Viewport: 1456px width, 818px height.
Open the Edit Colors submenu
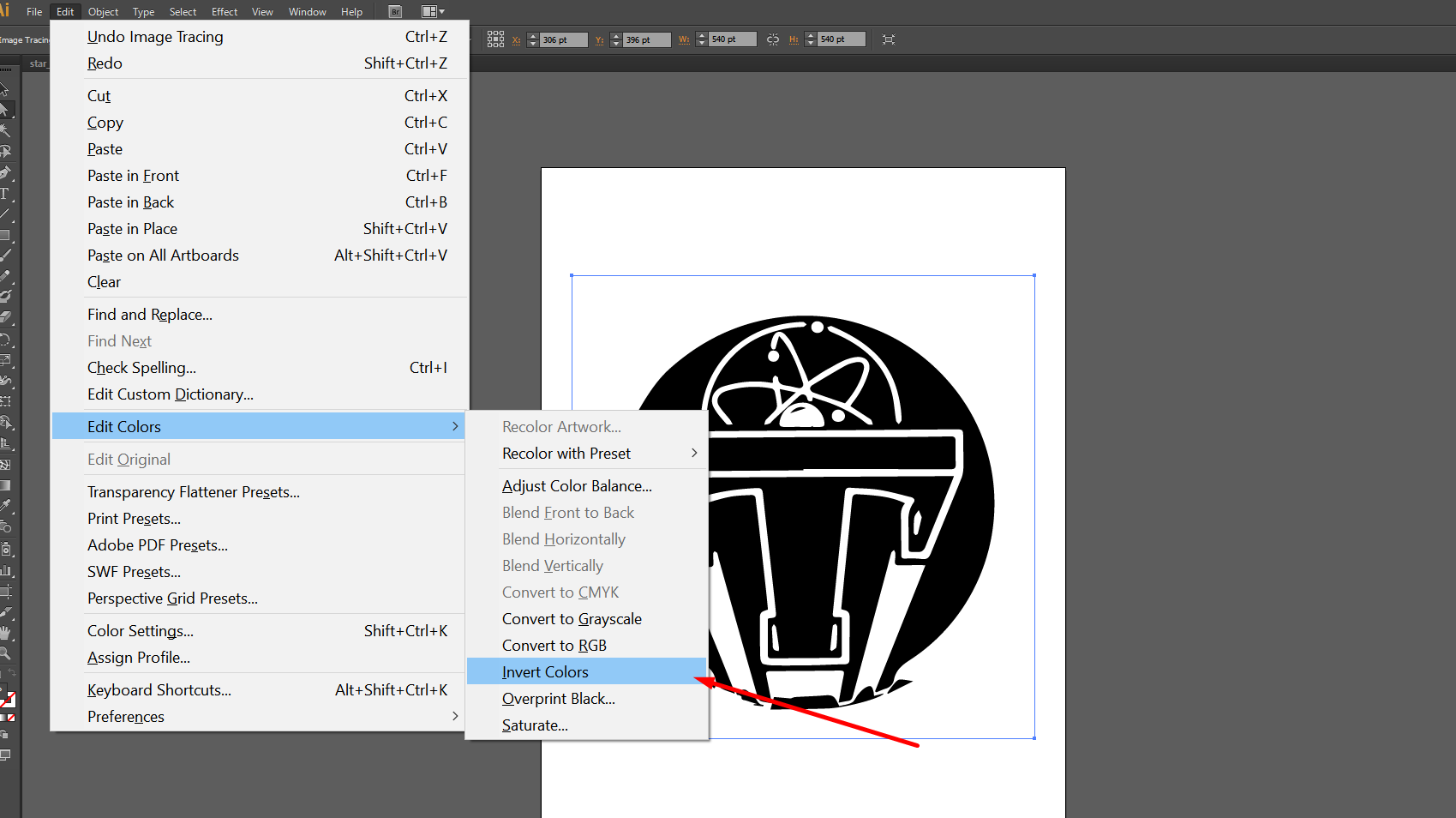click(259, 426)
